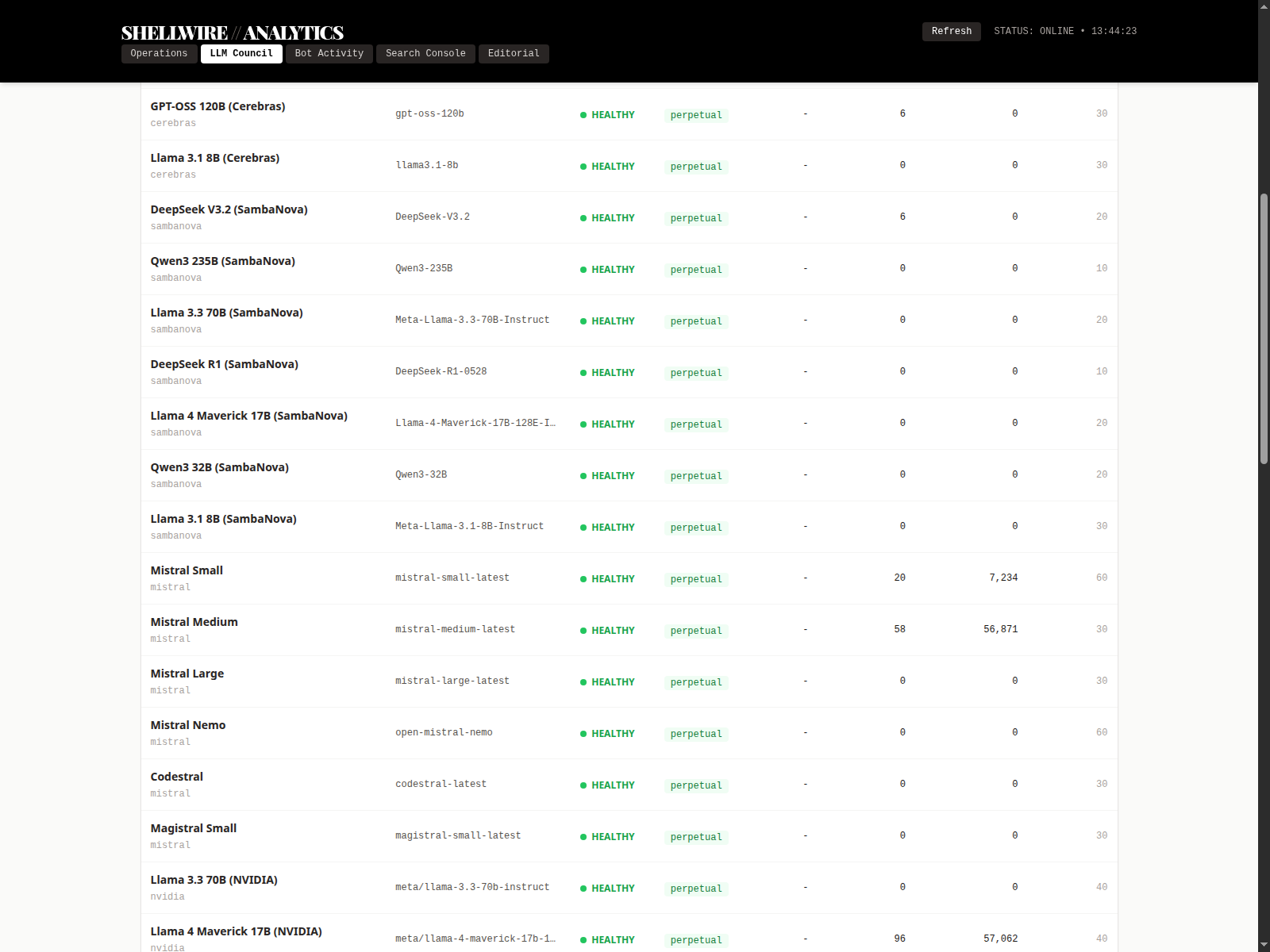Click the Mistral Nemo model name
This screenshot has width=1270, height=952.
point(187,725)
